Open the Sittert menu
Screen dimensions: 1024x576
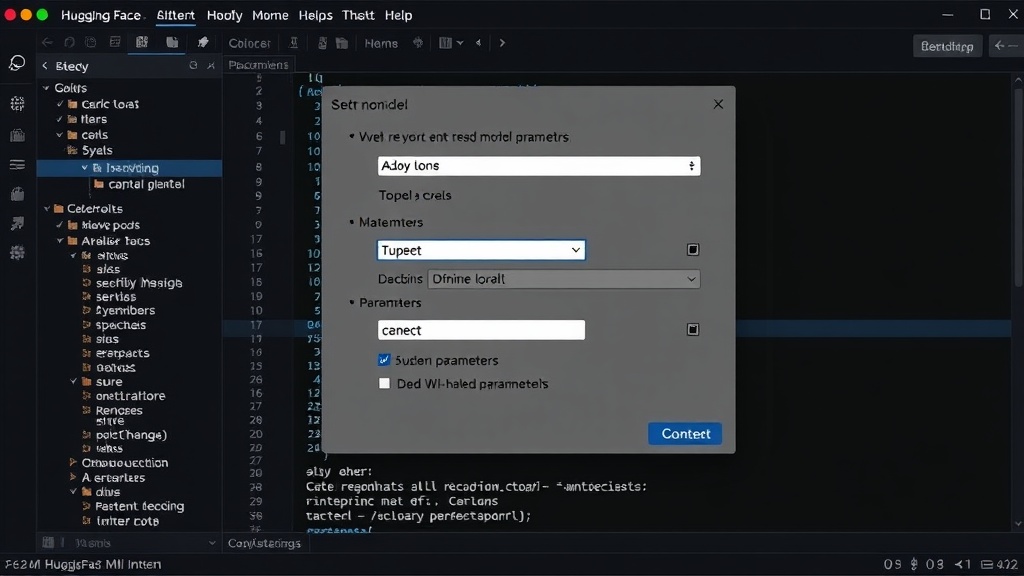(x=176, y=15)
